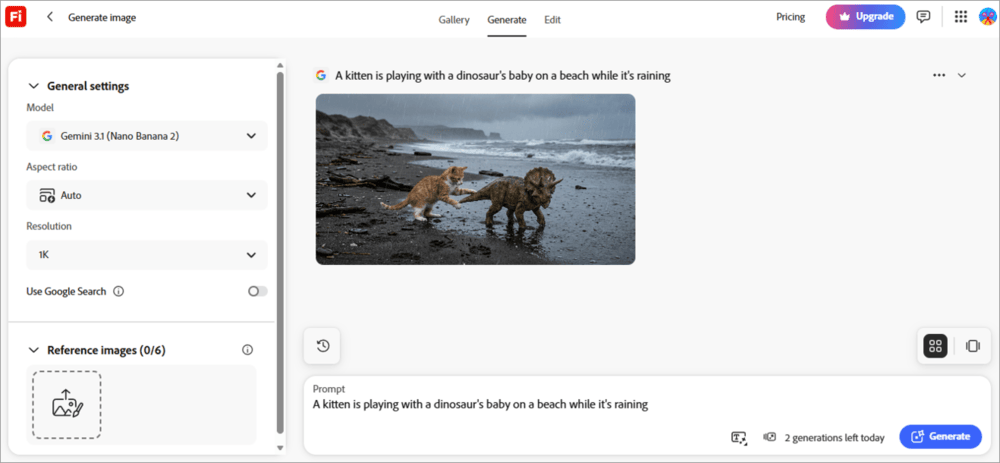Switch to the Edit tab

(x=552, y=20)
